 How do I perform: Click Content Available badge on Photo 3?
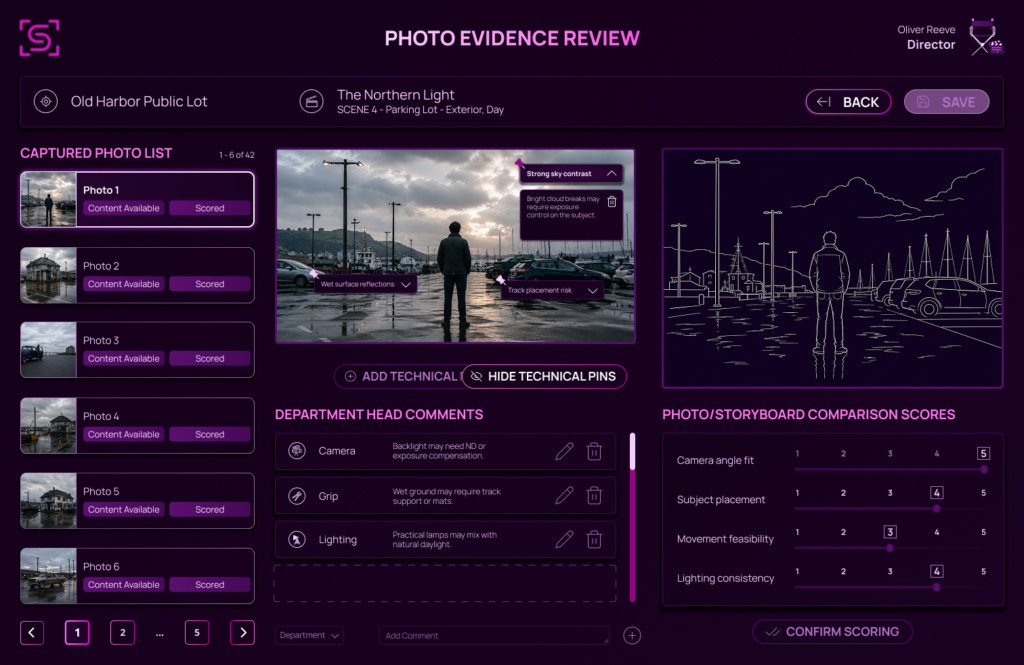pos(123,359)
